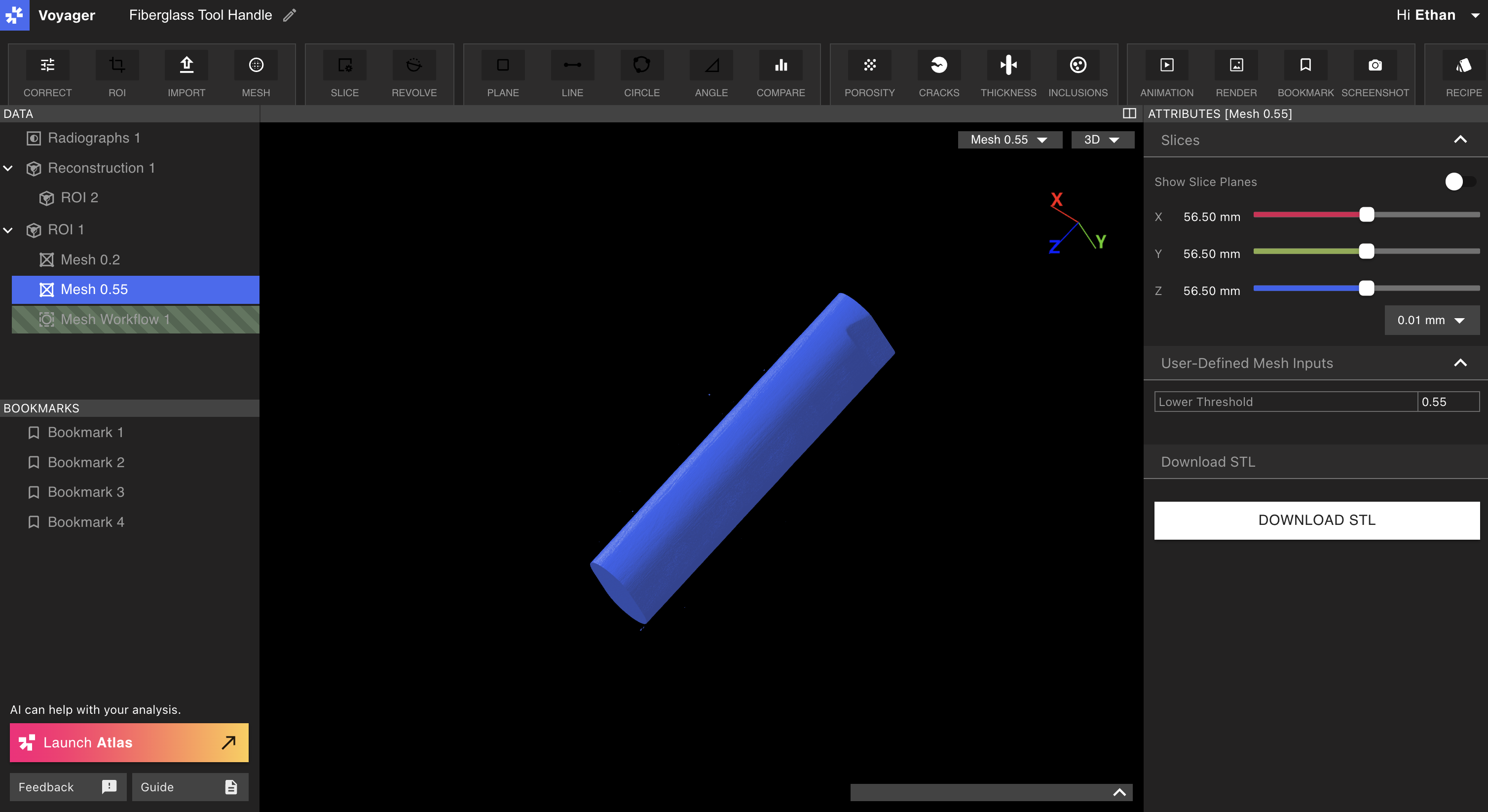1488x812 pixels.
Task: Enable the Show Slice Planes switch
Action: 1460,182
